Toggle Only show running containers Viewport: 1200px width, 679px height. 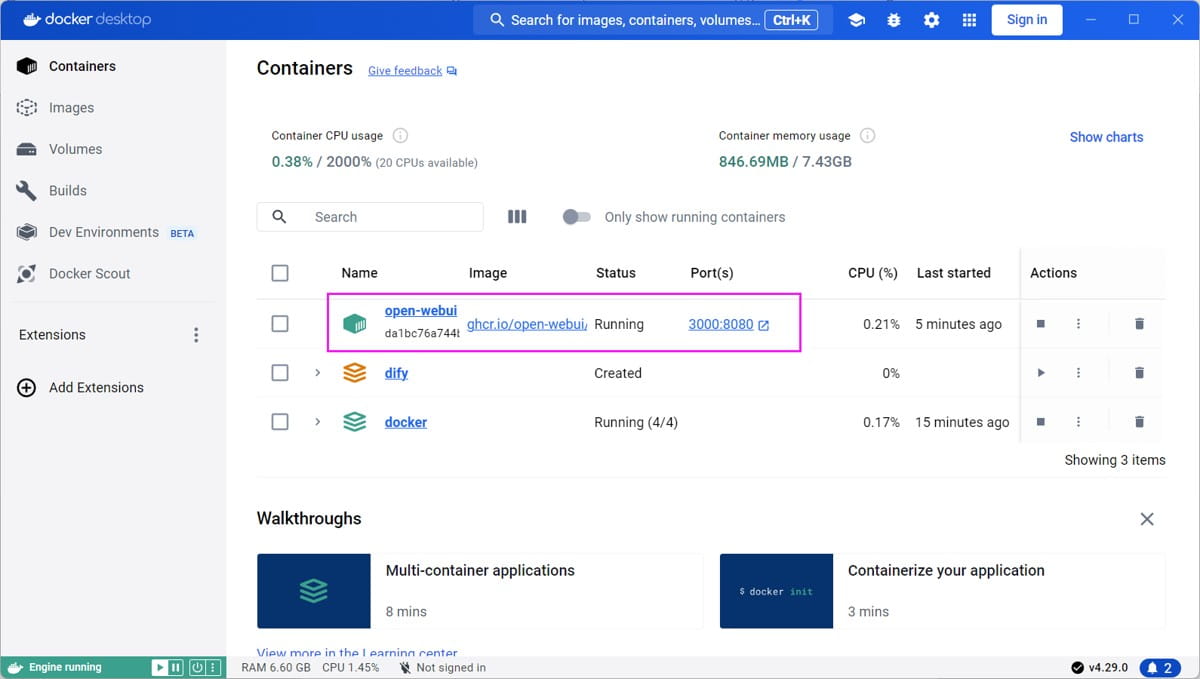point(576,217)
